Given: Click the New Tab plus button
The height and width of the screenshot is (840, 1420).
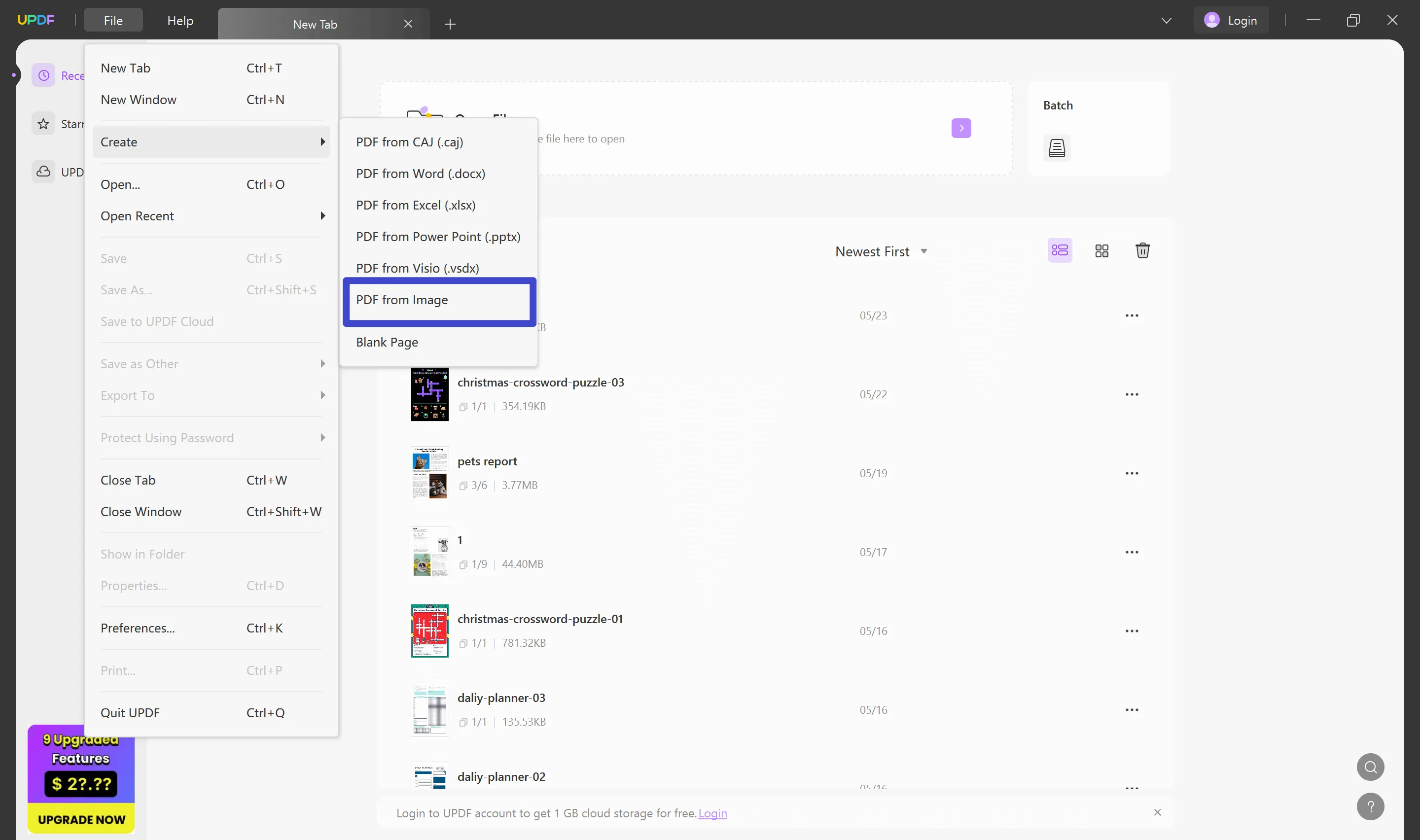Looking at the screenshot, I should (449, 23).
